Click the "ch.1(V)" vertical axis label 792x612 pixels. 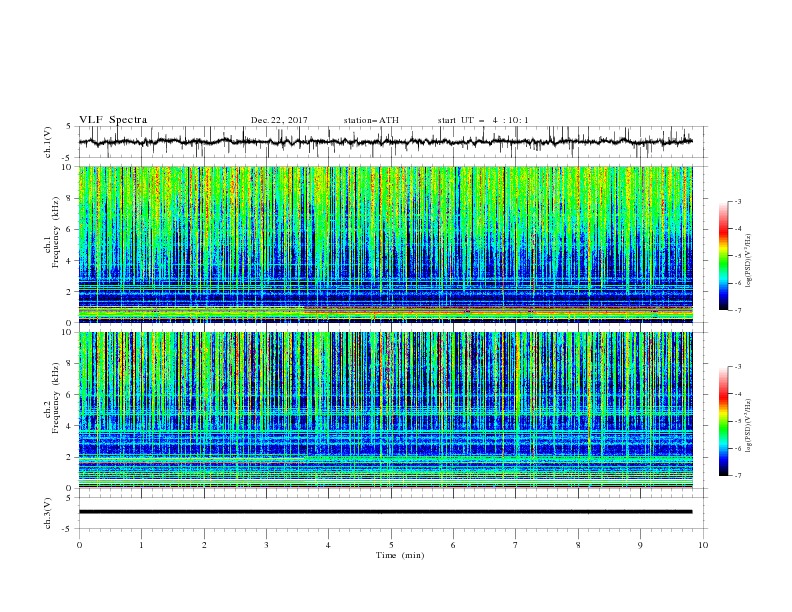(x=48, y=142)
